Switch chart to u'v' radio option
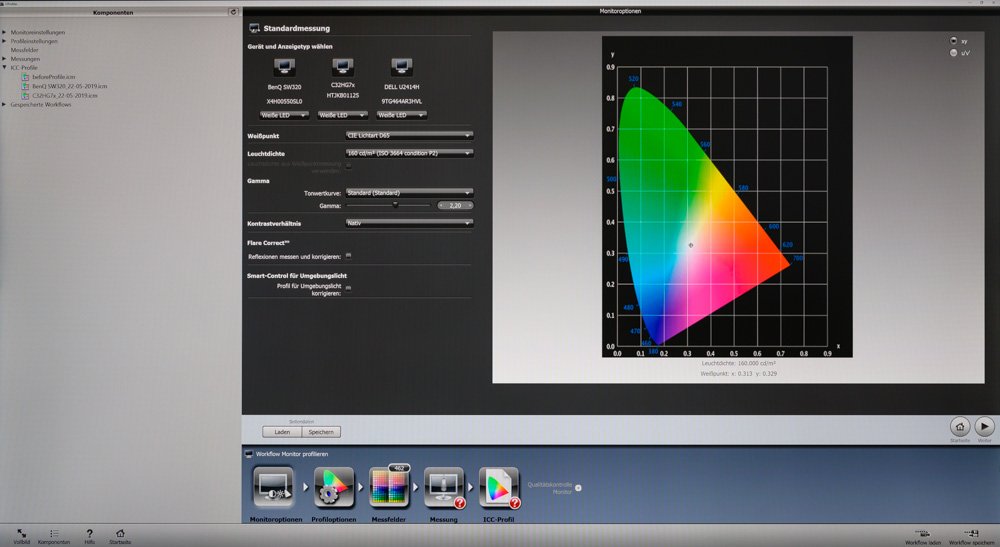This screenshot has width=1000, height=547. [951, 52]
